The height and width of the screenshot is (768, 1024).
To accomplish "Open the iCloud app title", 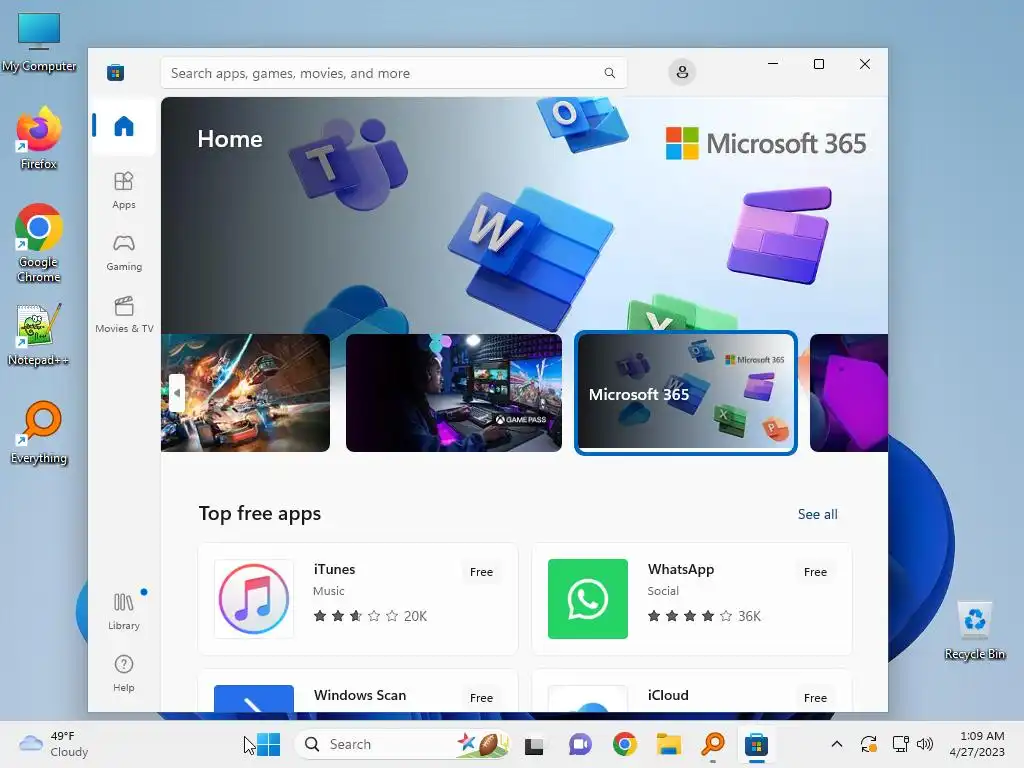I will 668,695.
